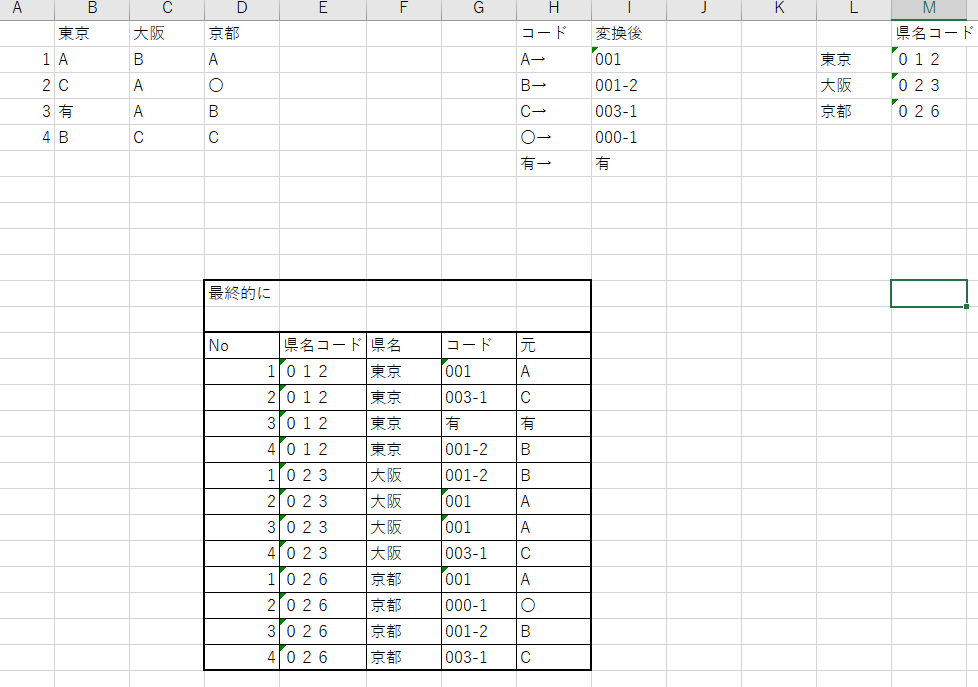This screenshot has width=978, height=687.
Task: Click the 〇→ cell in column H
Action: (554, 138)
